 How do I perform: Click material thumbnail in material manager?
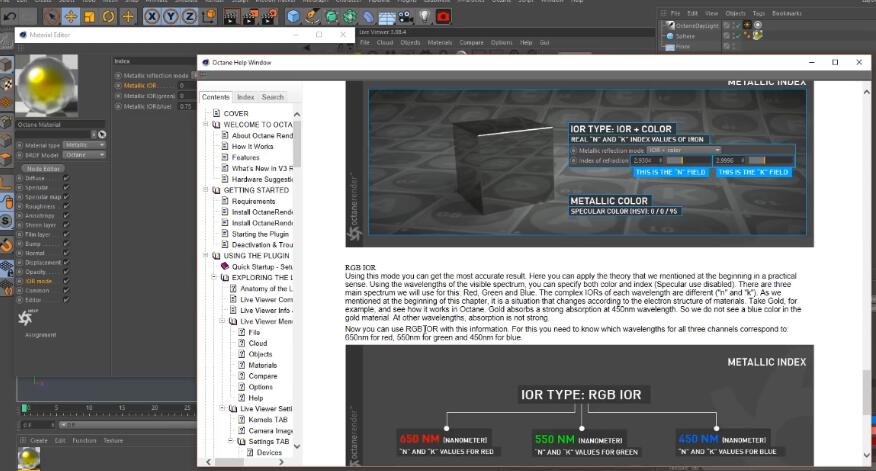tap(28, 458)
